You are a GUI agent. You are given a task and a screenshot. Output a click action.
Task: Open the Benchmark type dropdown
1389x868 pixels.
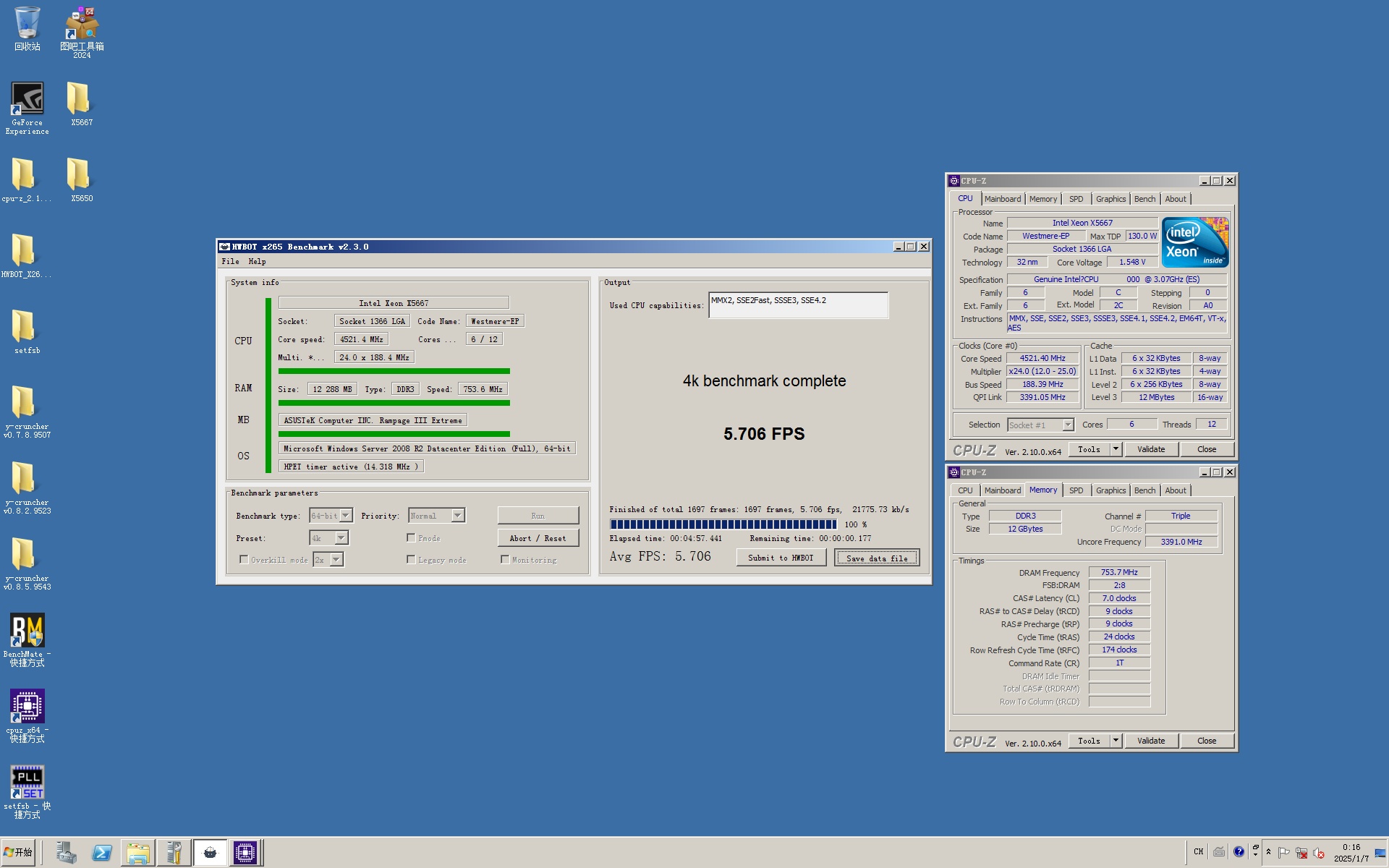346,516
